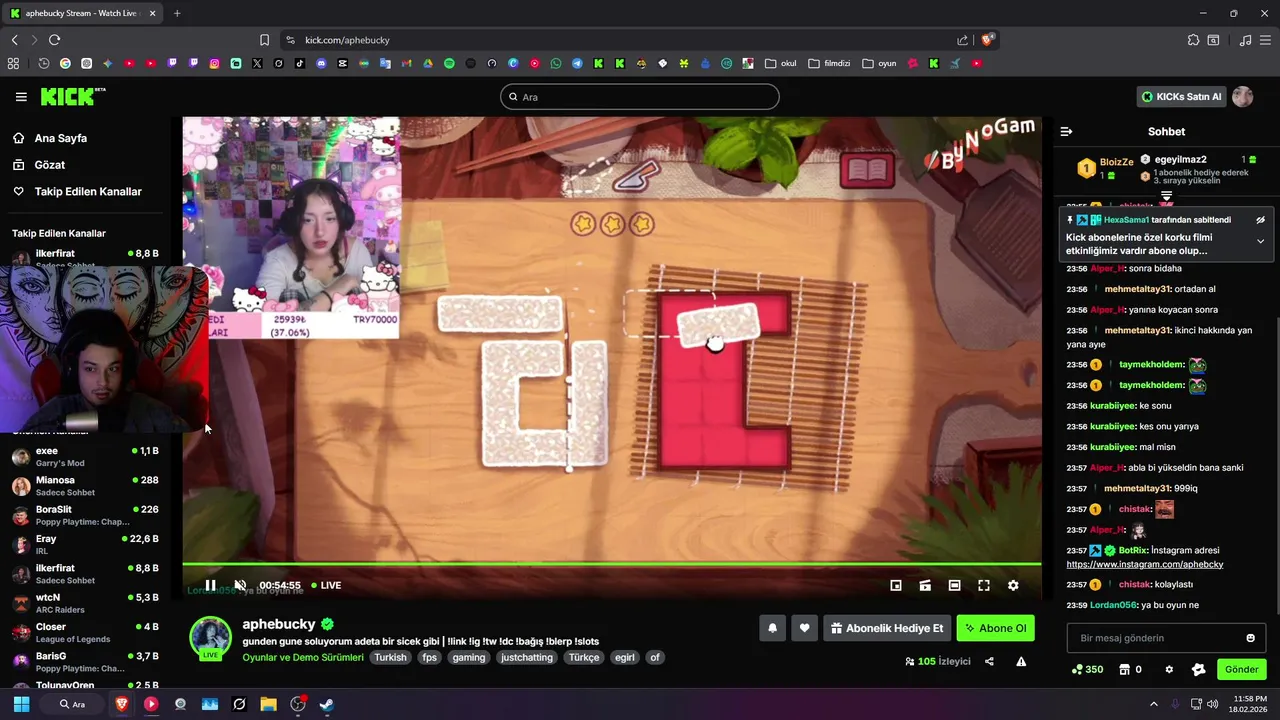Open the hamburger sidebar menu
The image size is (1280, 720).
click(21, 97)
